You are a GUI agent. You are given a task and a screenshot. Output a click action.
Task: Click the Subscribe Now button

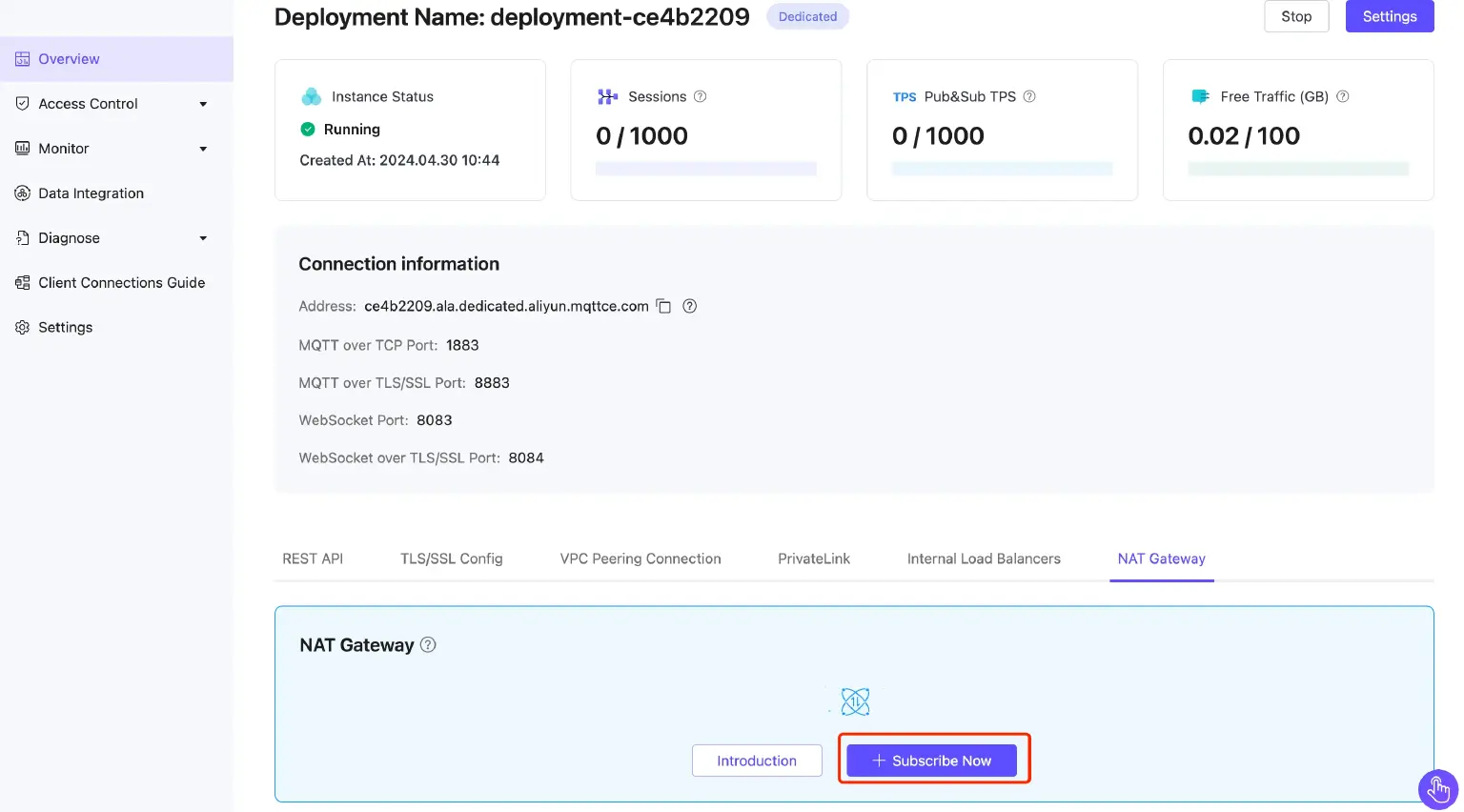931,760
